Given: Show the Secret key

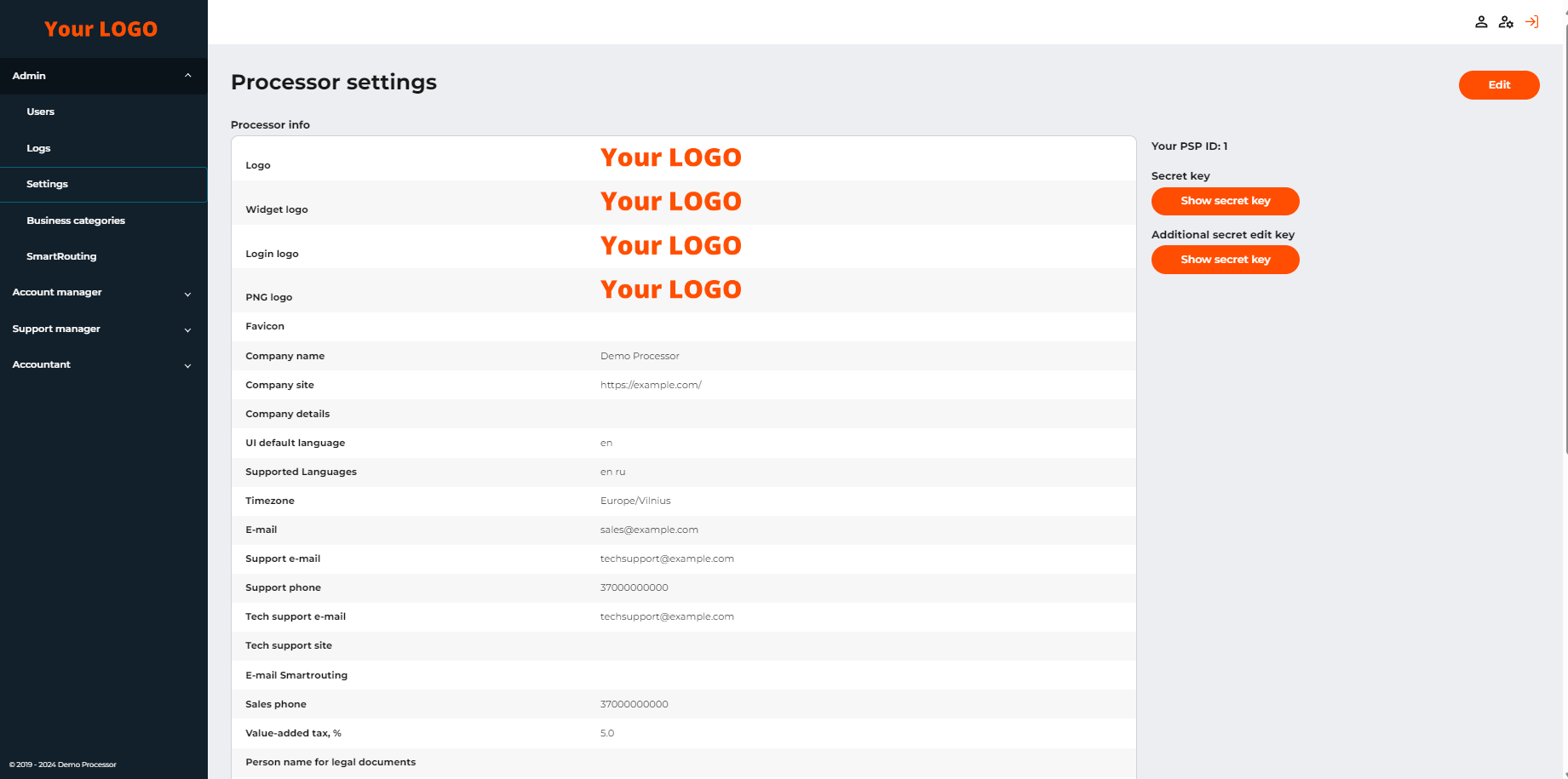Looking at the screenshot, I should click(x=1225, y=201).
